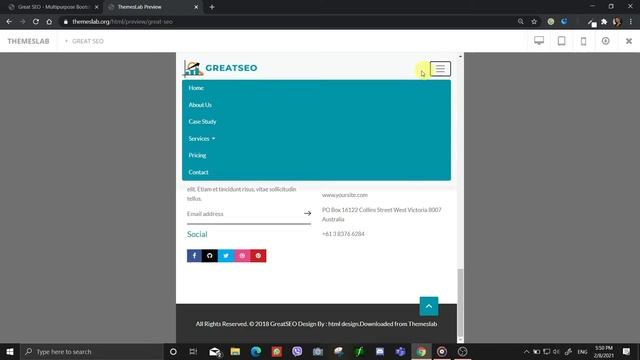Open a new browser tab
Screen dimensions: 640x360
tap(212, 7)
